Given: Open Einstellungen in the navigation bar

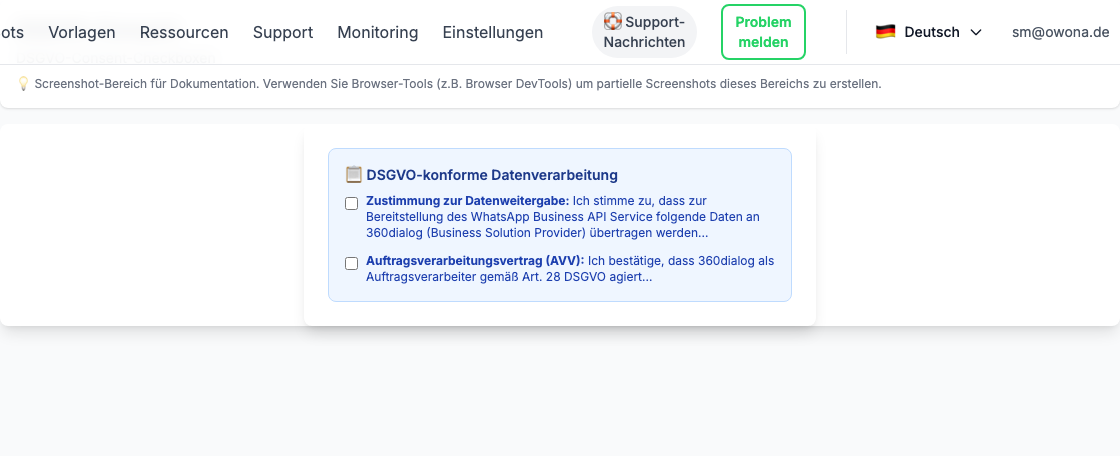Looking at the screenshot, I should click(x=493, y=32).
